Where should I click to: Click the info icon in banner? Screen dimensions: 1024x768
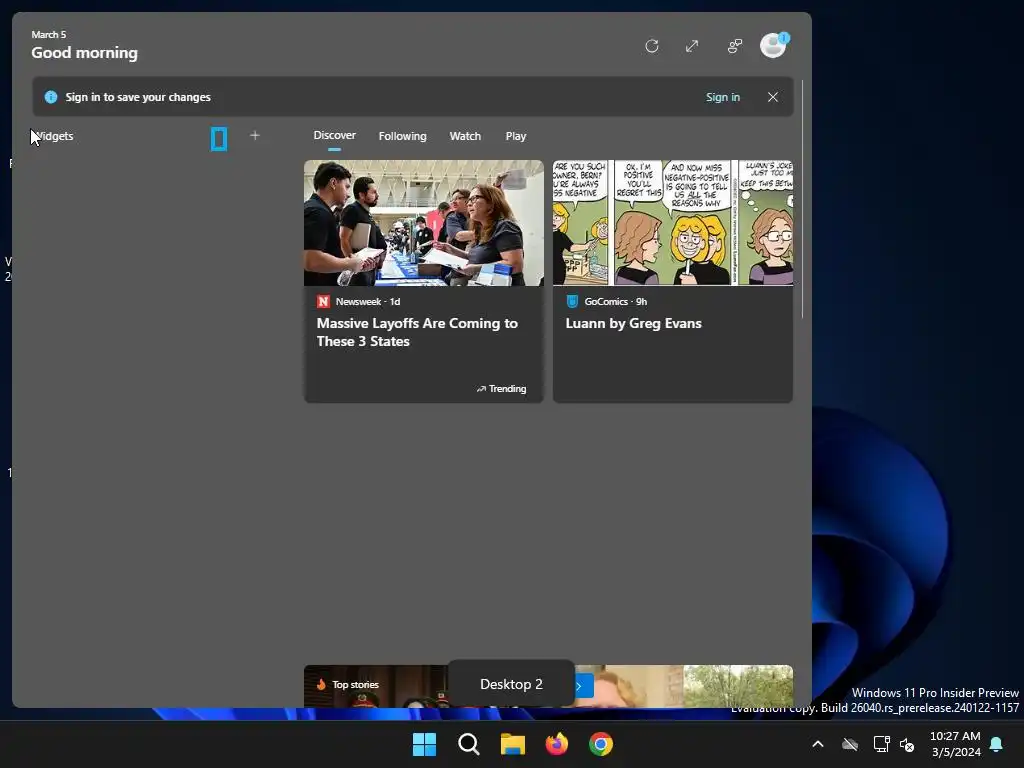pos(51,97)
